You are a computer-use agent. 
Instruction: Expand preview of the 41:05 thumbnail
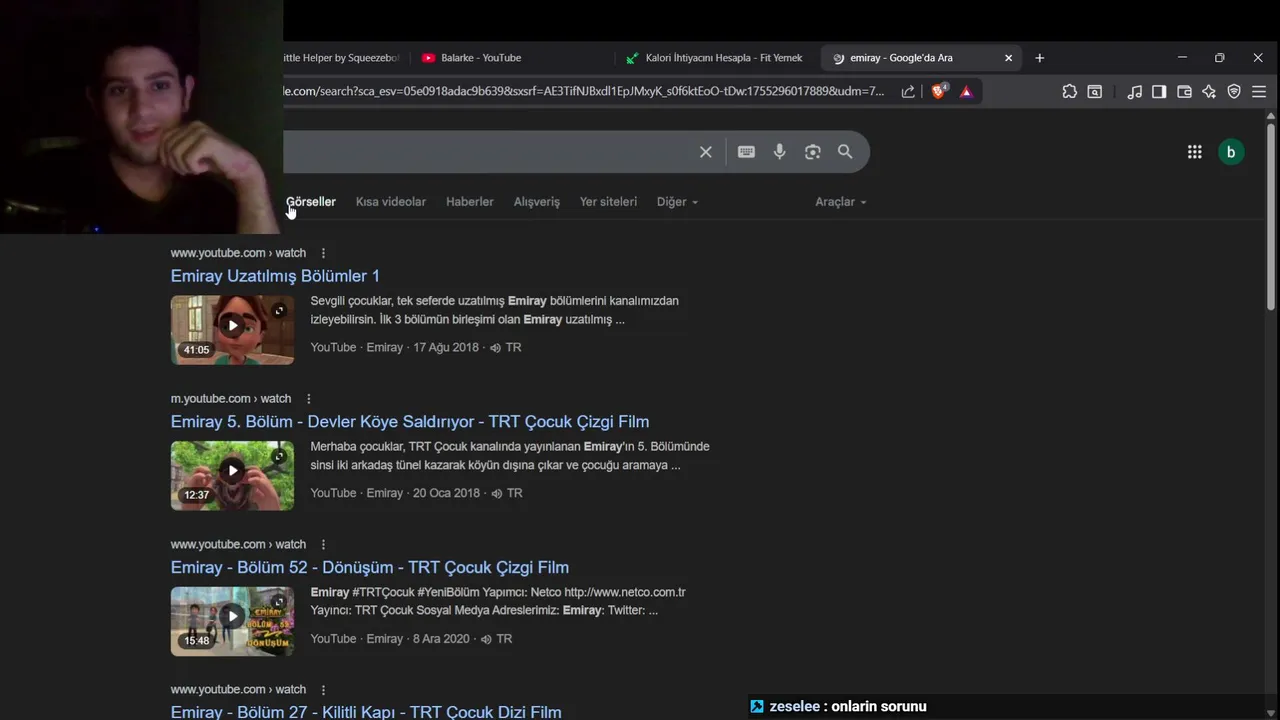coord(279,311)
